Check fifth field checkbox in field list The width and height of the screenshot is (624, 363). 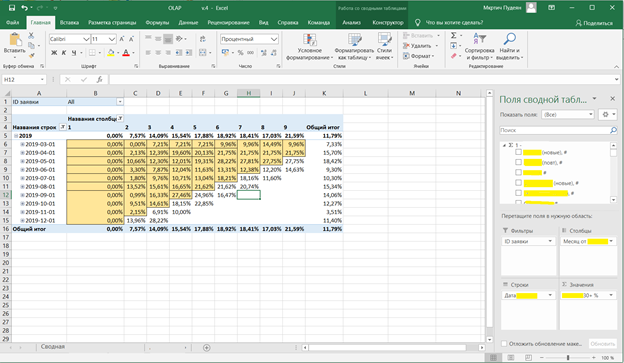click(x=518, y=193)
